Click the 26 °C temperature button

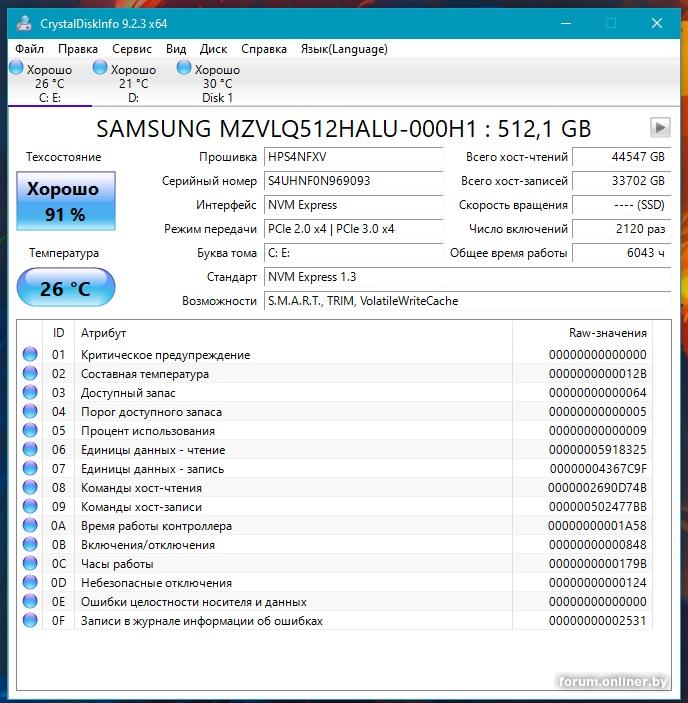click(x=66, y=287)
